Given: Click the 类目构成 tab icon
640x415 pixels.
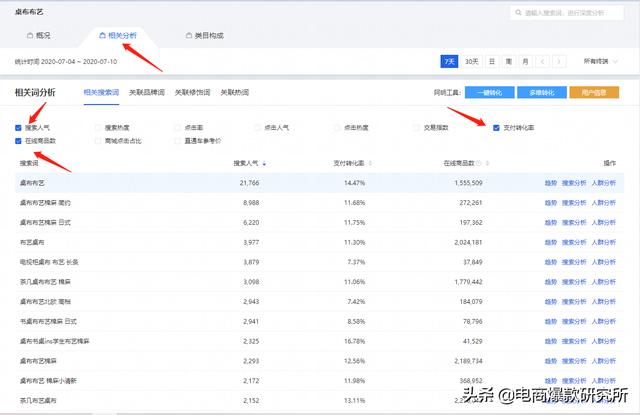Looking at the screenshot, I should tap(188, 35).
